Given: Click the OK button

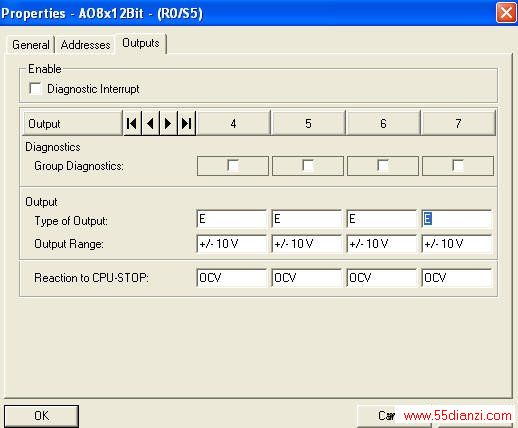Looking at the screenshot, I should 41,416.
